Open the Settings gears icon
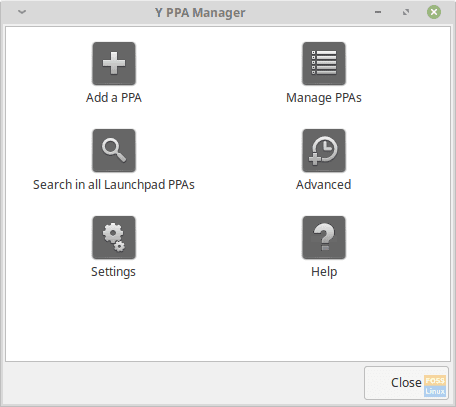Screen dimensions: 456x407 point(114,237)
